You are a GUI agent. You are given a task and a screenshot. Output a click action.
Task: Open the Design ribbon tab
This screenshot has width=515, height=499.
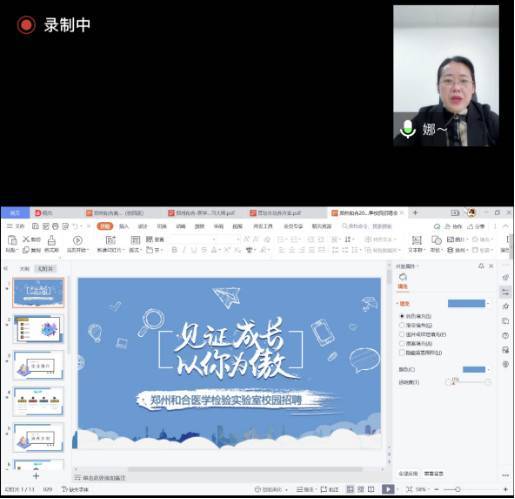pyautogui.click(x=143, y=226)
